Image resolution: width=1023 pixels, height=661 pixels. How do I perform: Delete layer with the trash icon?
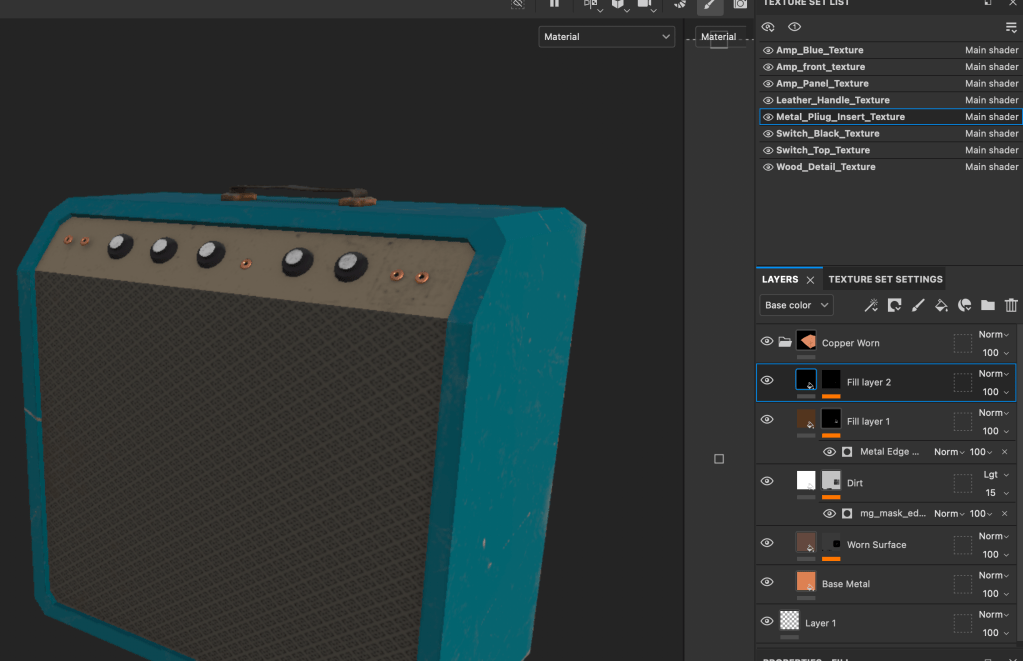click(1011, 305)
